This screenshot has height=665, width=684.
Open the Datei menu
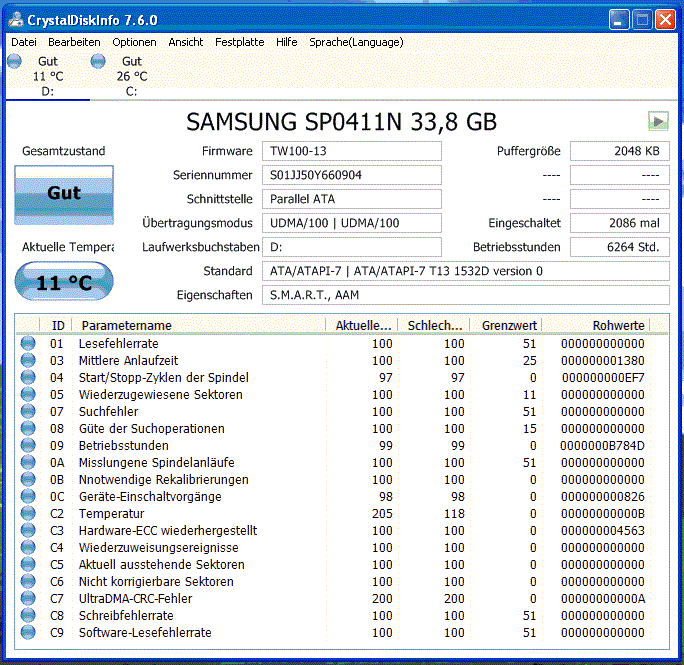click(x=24, y=42)
